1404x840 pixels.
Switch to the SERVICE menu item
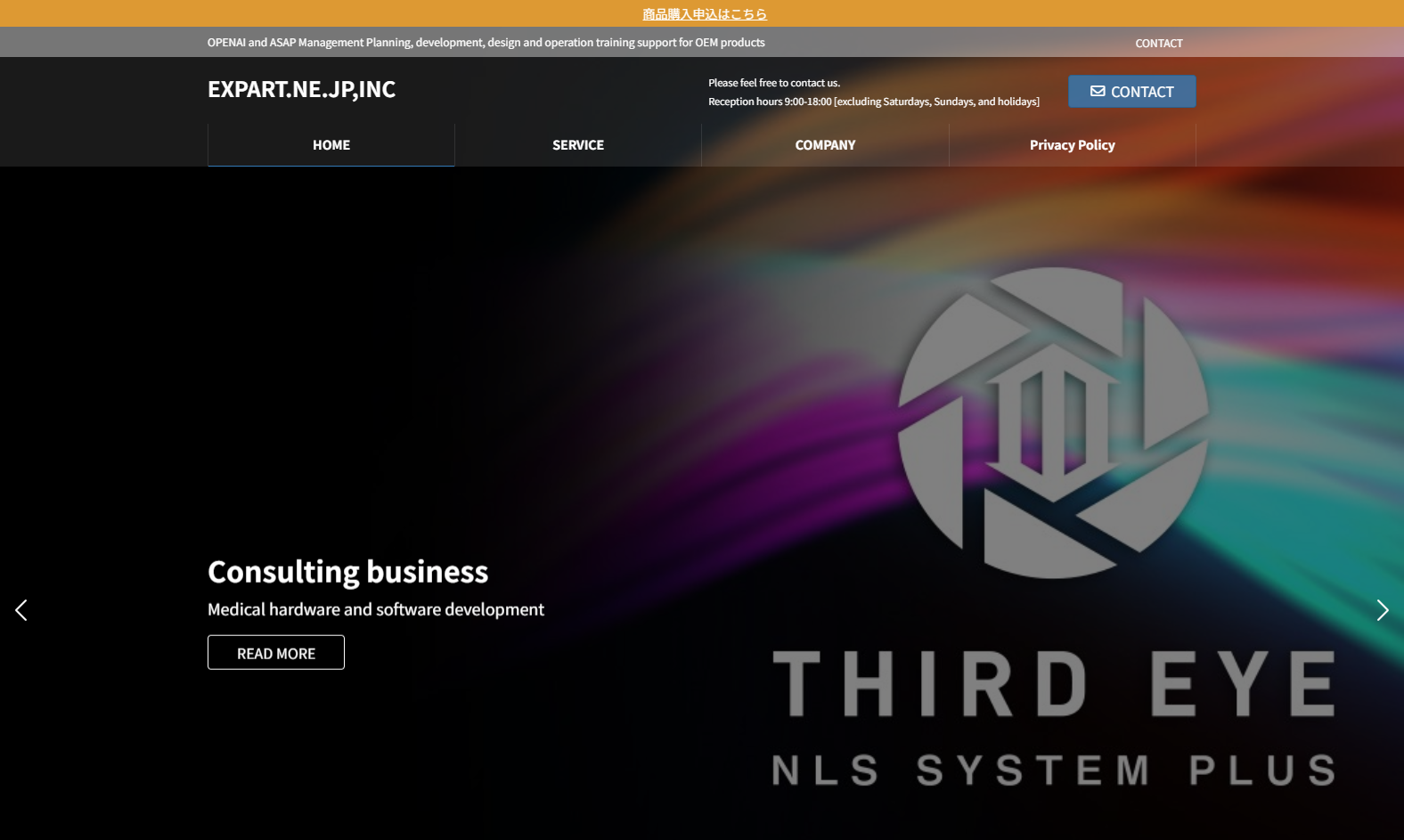578,145
